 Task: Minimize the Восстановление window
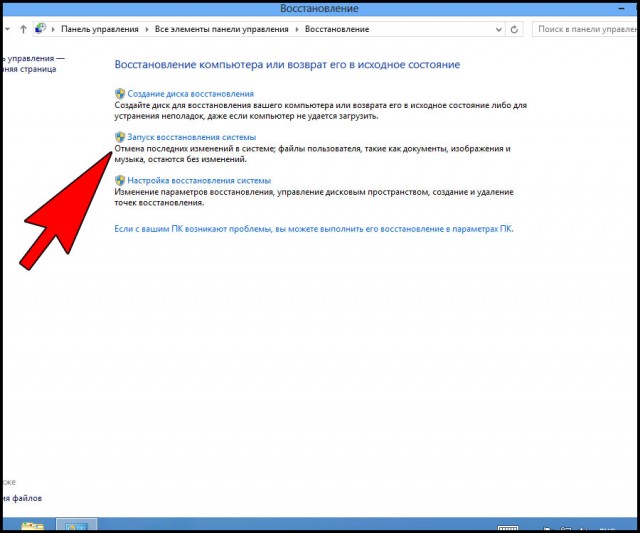(x=622, y=9)
